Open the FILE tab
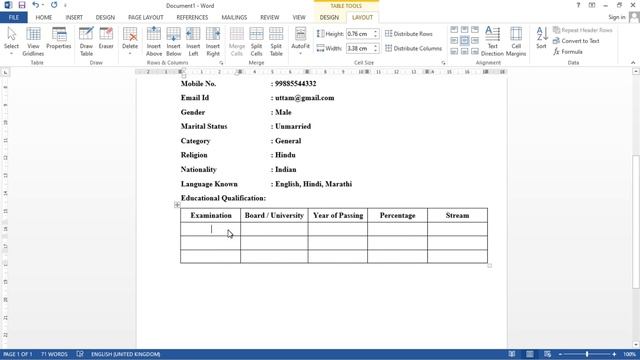Image resolution: width=640 pixels, height=360 pixels. pyautogui.click(x=13, y=18)
